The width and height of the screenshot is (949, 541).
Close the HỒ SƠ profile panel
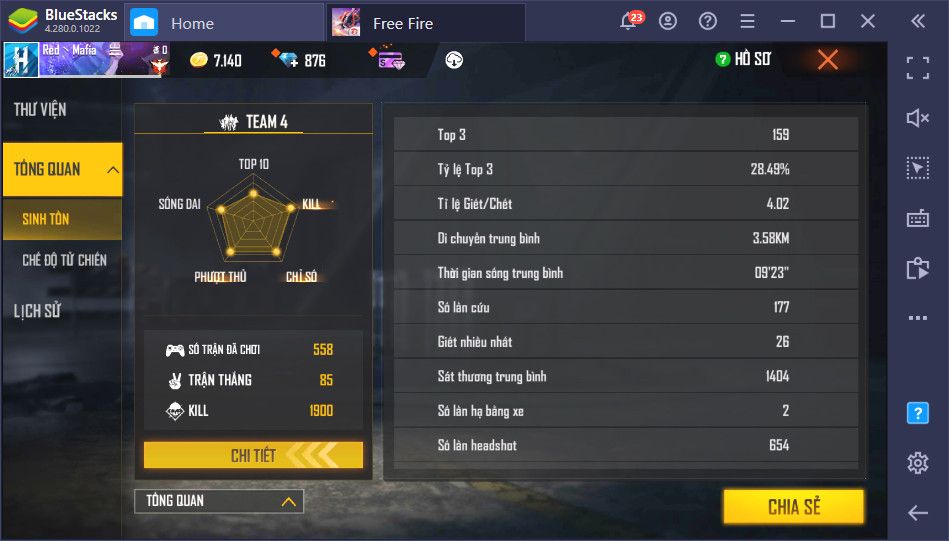(x=827, y=59)
